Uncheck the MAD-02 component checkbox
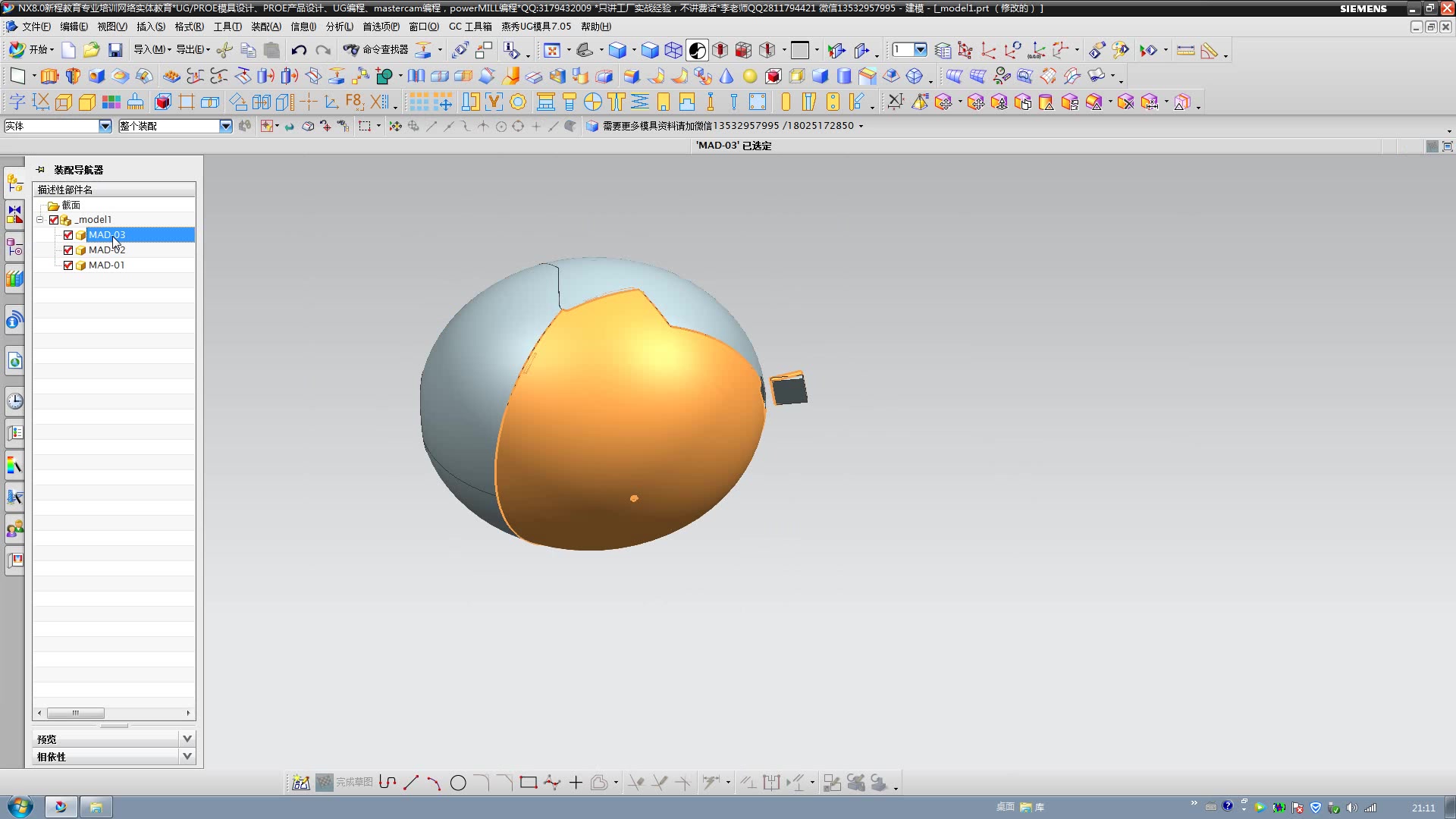1456x819 pixels. (x=68, y=250)
